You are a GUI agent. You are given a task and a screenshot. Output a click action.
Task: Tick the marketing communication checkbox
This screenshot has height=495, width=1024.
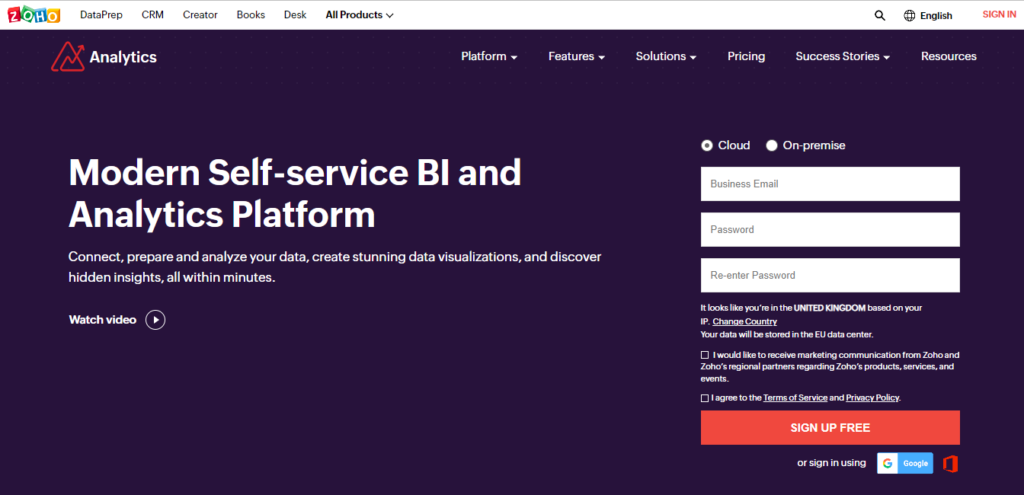705,355
